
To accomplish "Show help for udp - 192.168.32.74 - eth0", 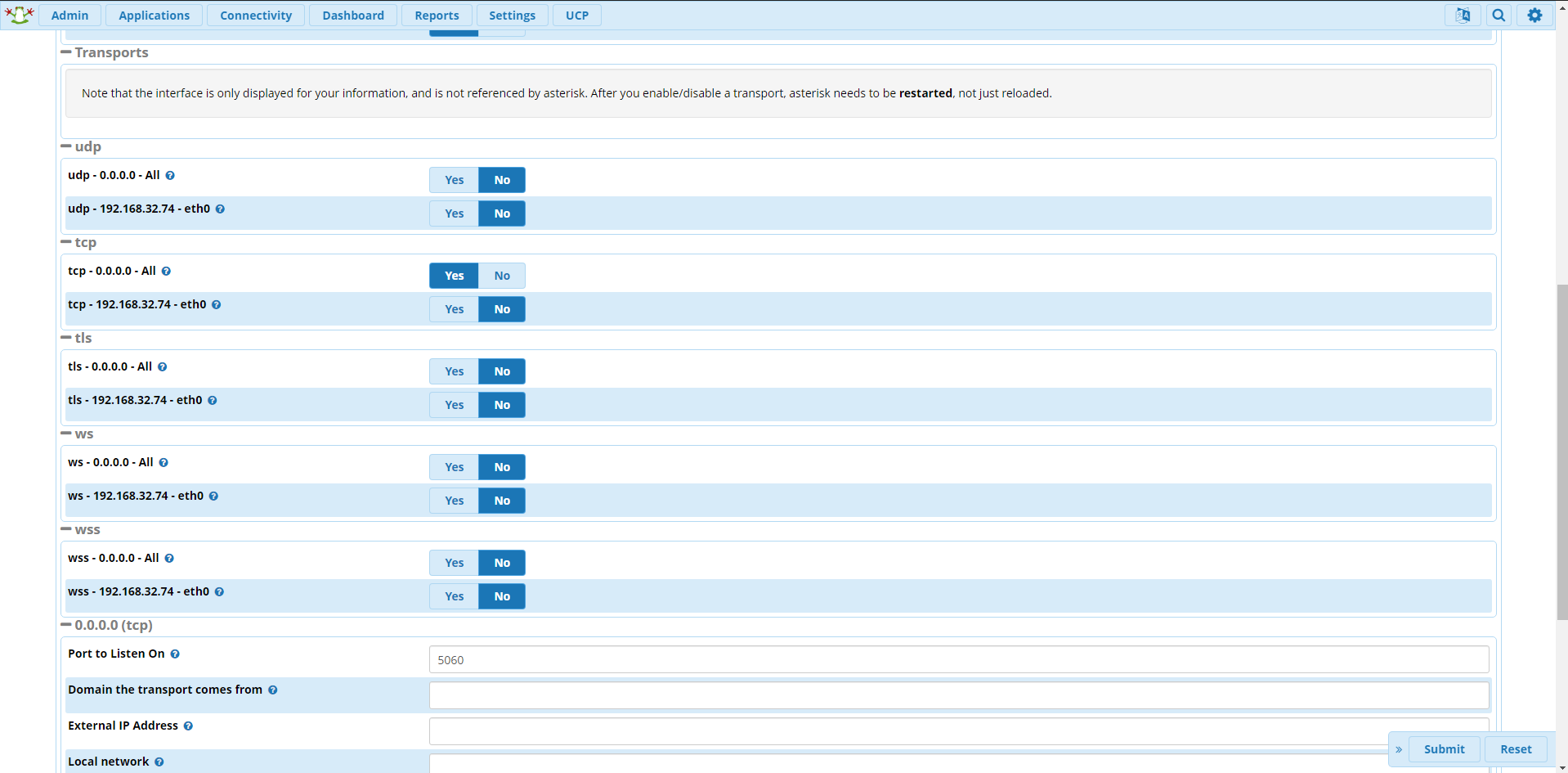I will coord(220,209).
